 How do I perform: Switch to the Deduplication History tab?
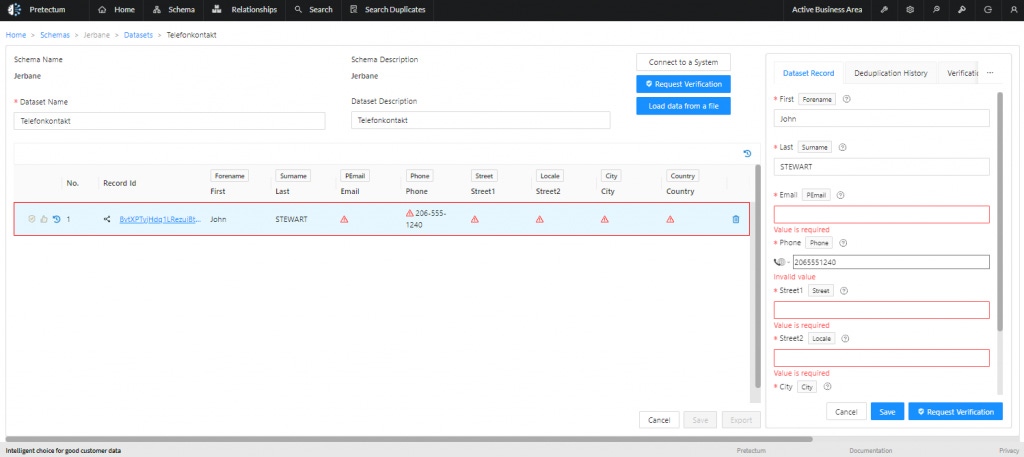pyautogui.click(x=890, y=73)
